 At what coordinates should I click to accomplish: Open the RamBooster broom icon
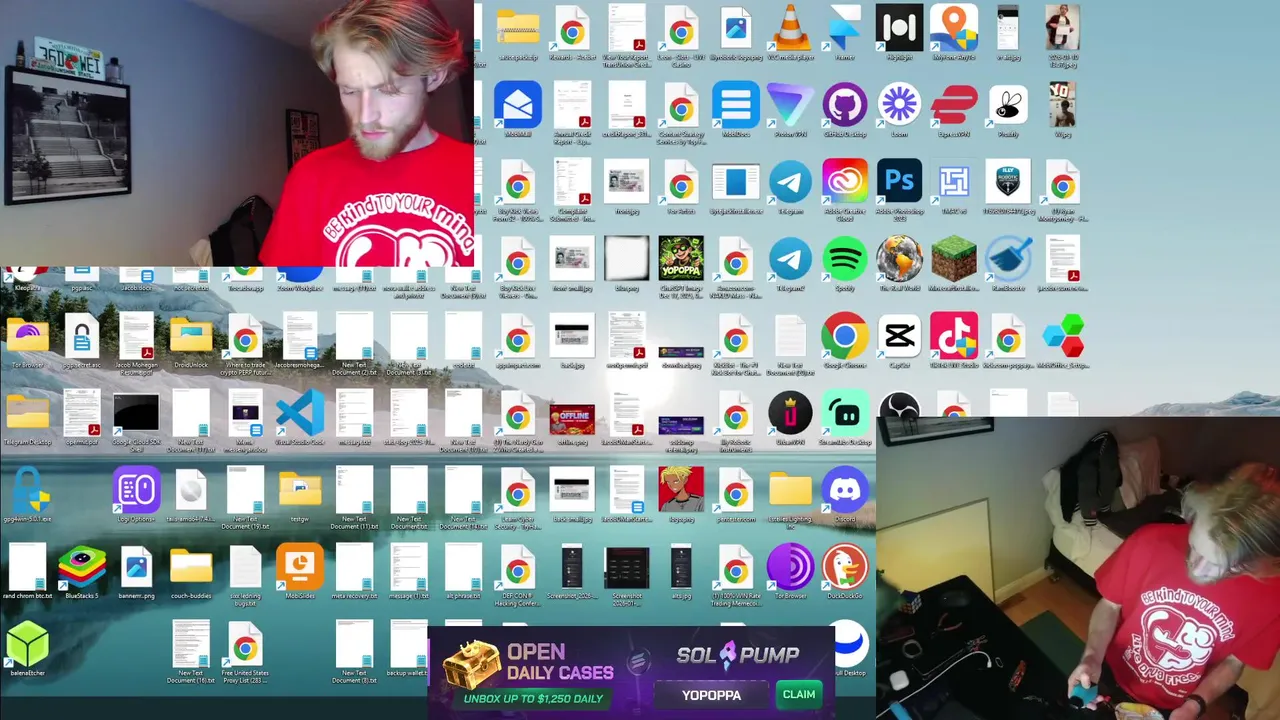click(x=1008, y=260)
